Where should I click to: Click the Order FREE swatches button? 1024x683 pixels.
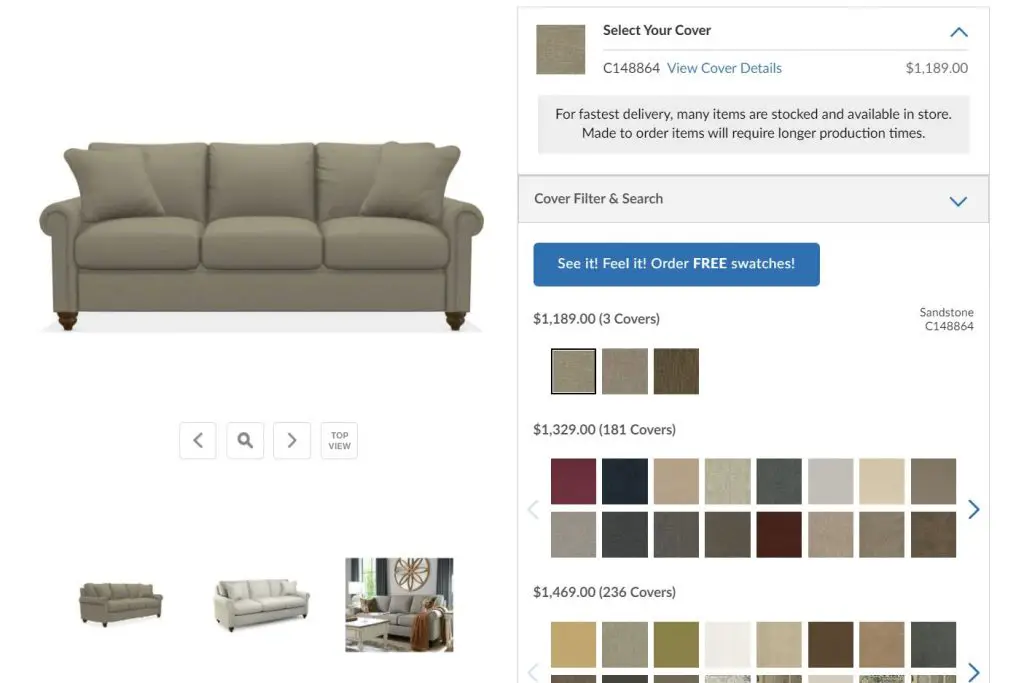tap(676, 264)
